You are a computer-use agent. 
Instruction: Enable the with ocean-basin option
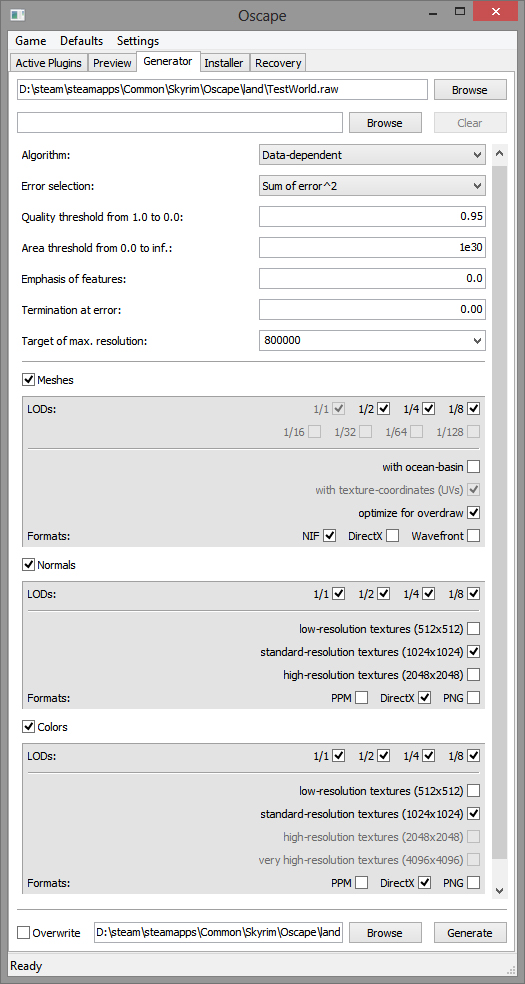click(x=474, y=467)
